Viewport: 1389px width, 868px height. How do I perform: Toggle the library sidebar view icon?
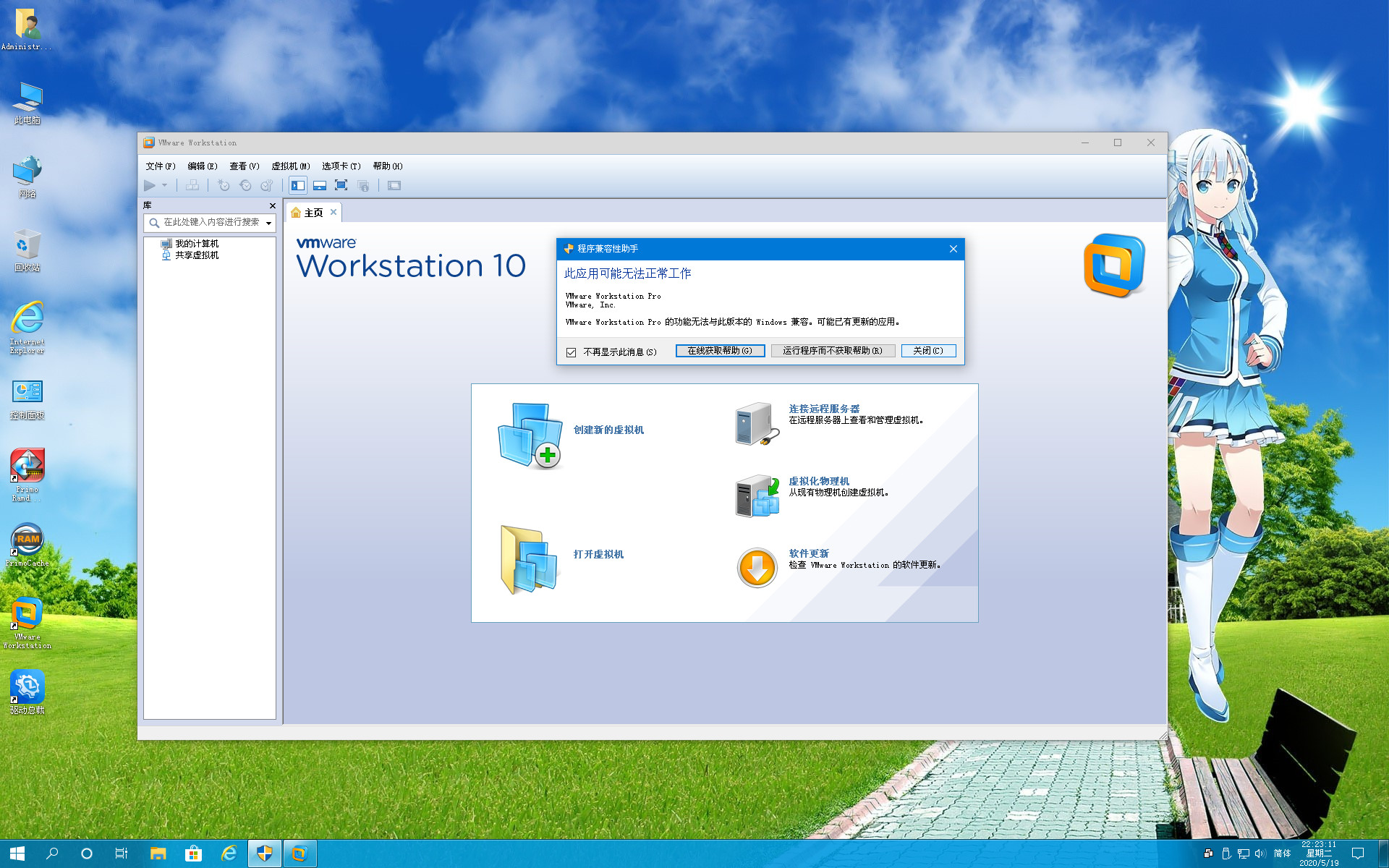(x=298, y=186)
